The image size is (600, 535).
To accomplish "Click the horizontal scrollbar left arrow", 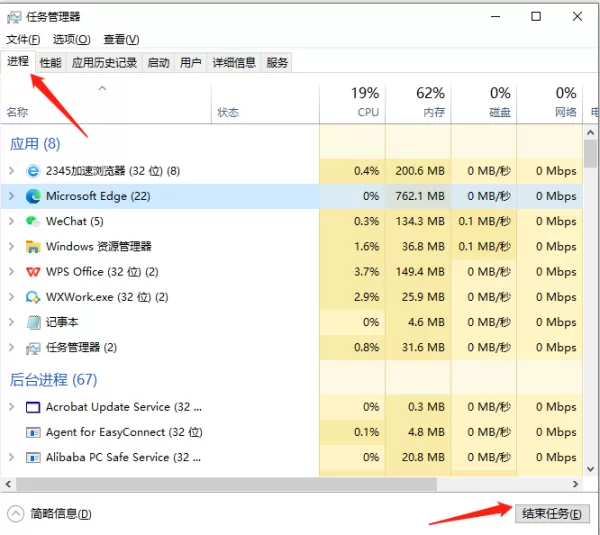I will [x=8, y=484].
